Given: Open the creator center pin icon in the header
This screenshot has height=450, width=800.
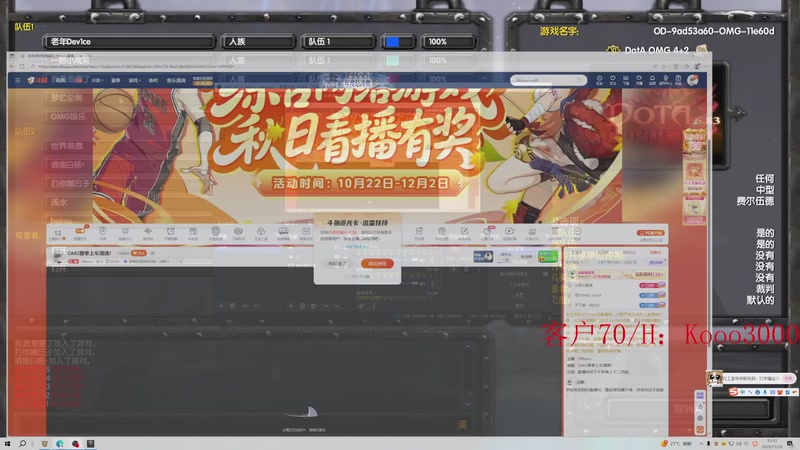Looking at the screenshot, I should pyautogui.click(x=665, y=80).
